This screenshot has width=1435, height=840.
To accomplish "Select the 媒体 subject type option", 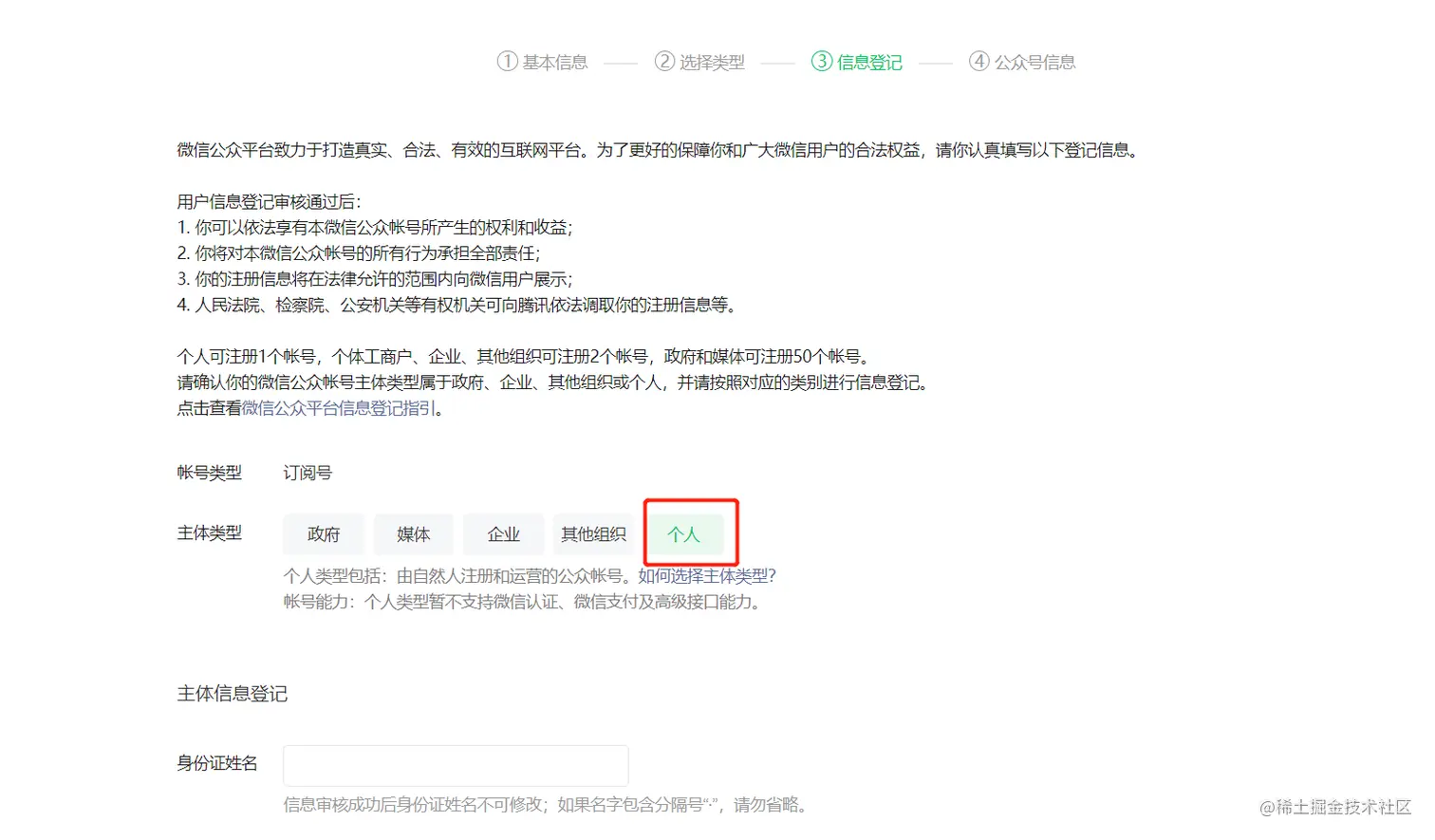I will [x=413, y=533].
